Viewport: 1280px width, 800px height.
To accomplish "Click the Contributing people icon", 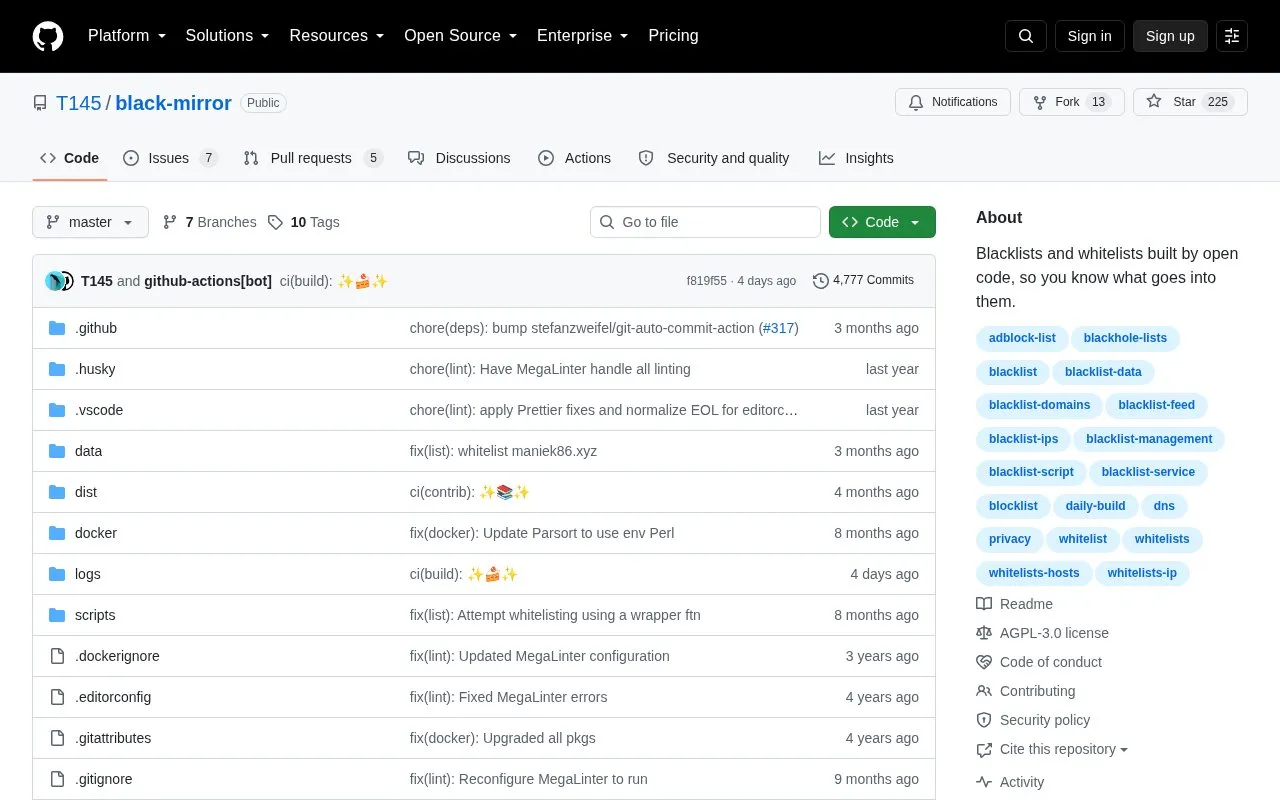I will click(984, 691).
